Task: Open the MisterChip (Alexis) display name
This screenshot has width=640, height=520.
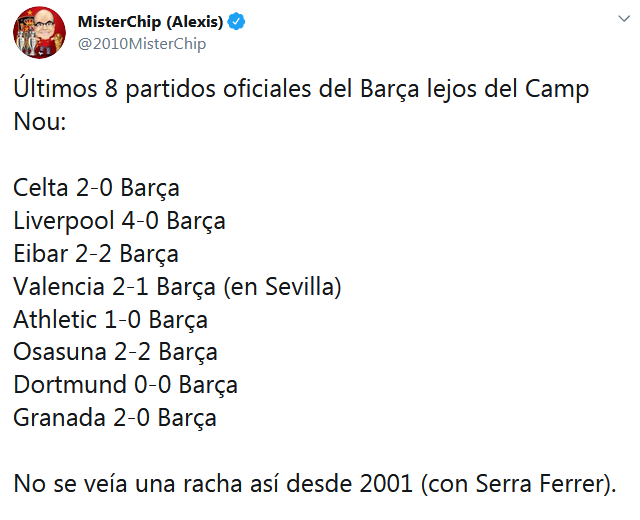Action: tap(150, 21)
